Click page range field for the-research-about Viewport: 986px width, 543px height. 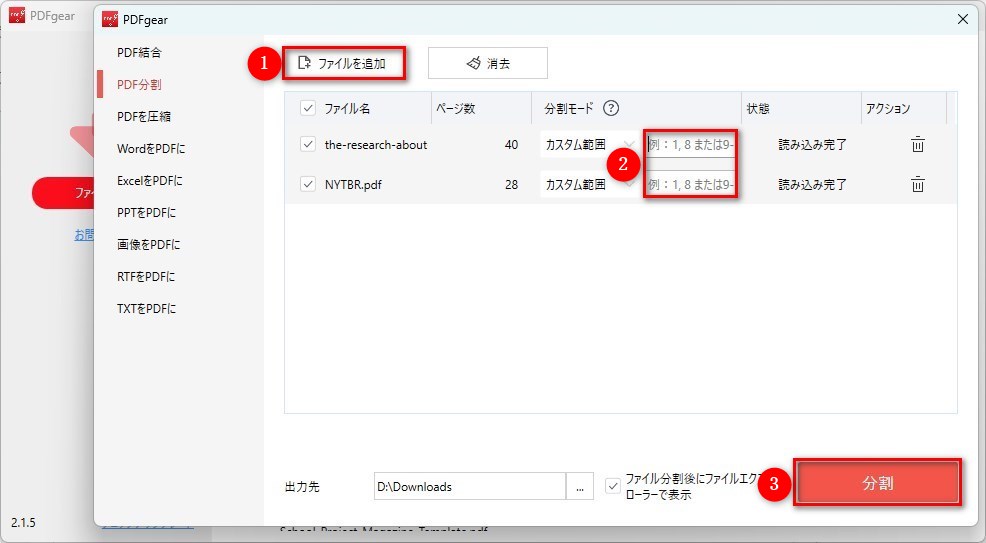point(690,145)
